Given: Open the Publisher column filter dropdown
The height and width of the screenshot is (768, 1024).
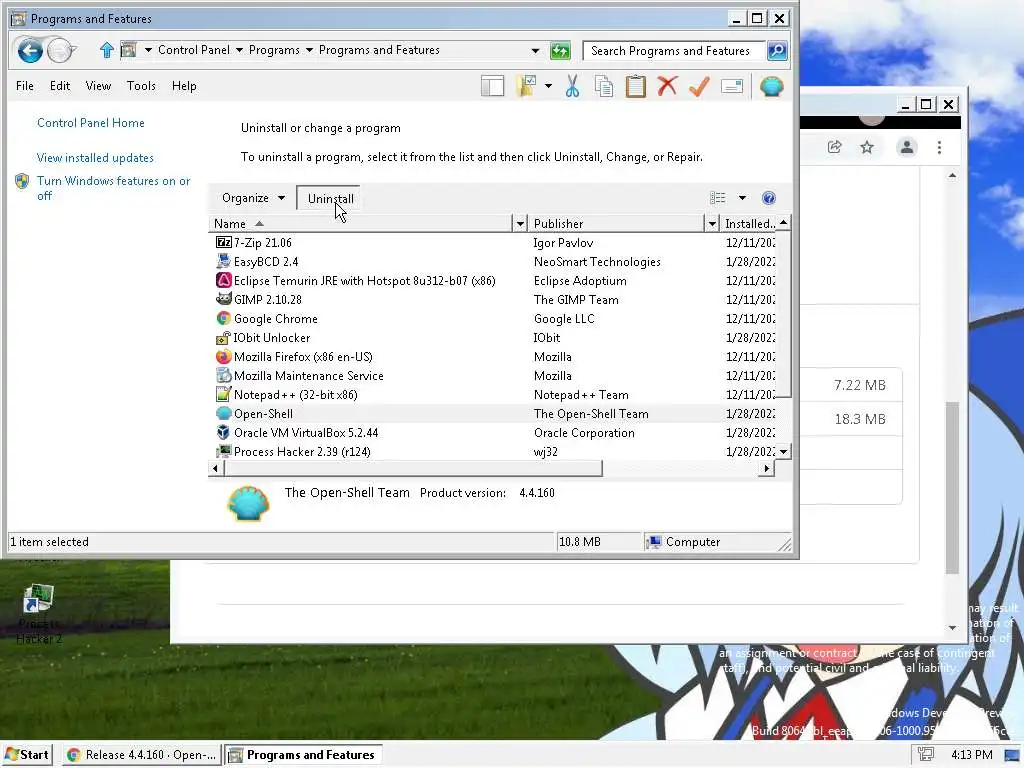Looking at the screenshot, I should coord(712,223).
